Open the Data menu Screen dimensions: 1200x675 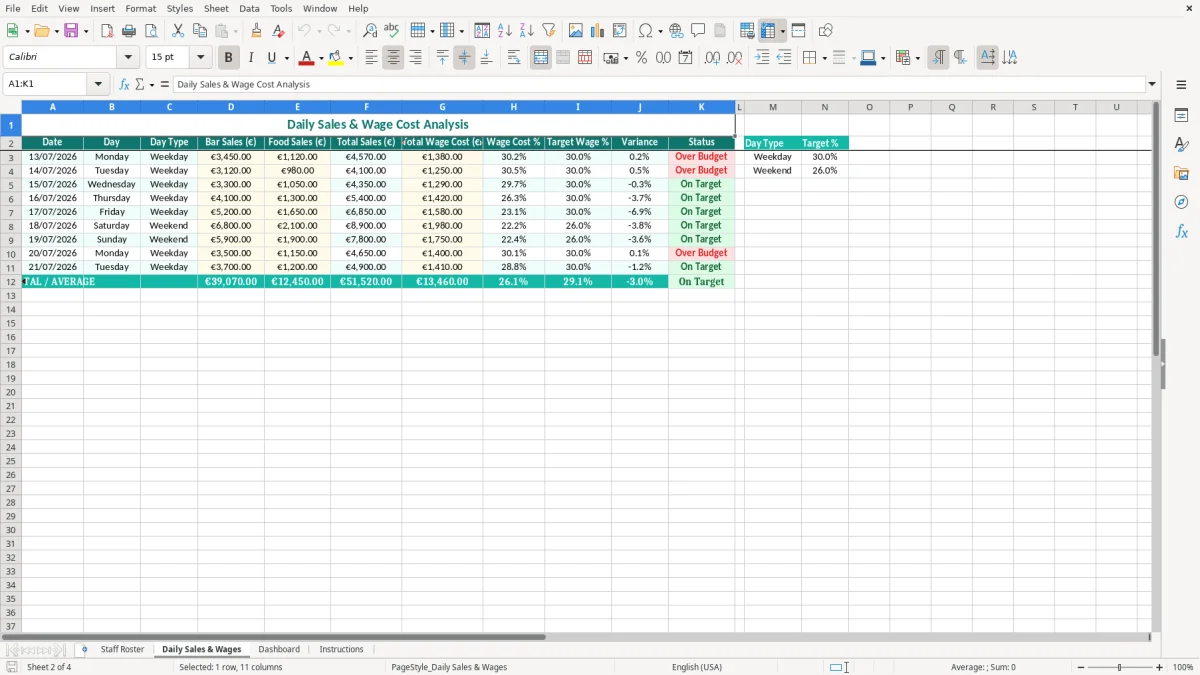249,8
